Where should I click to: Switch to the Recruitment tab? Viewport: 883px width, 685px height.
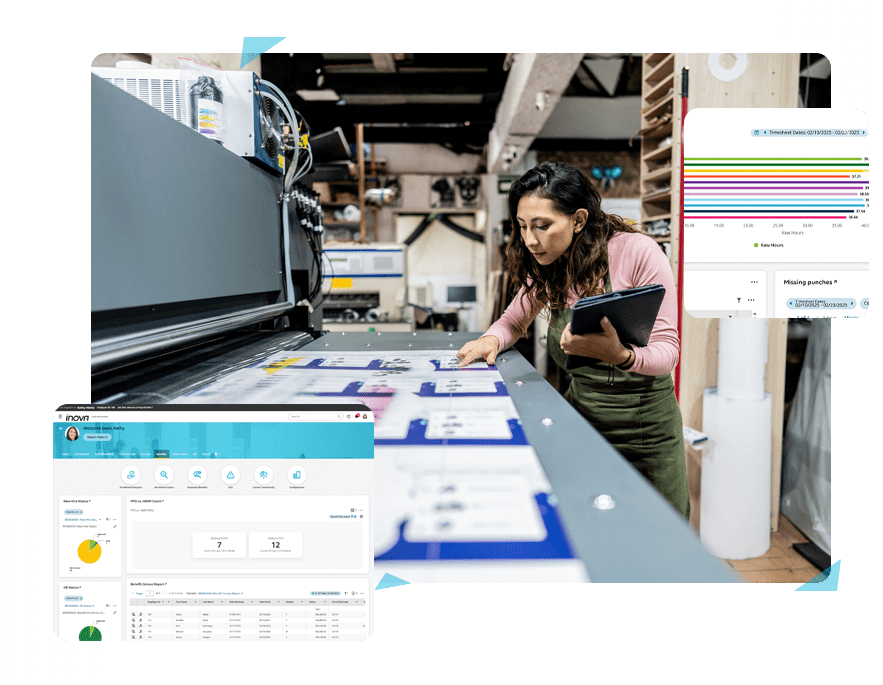[x=82, y=454]
